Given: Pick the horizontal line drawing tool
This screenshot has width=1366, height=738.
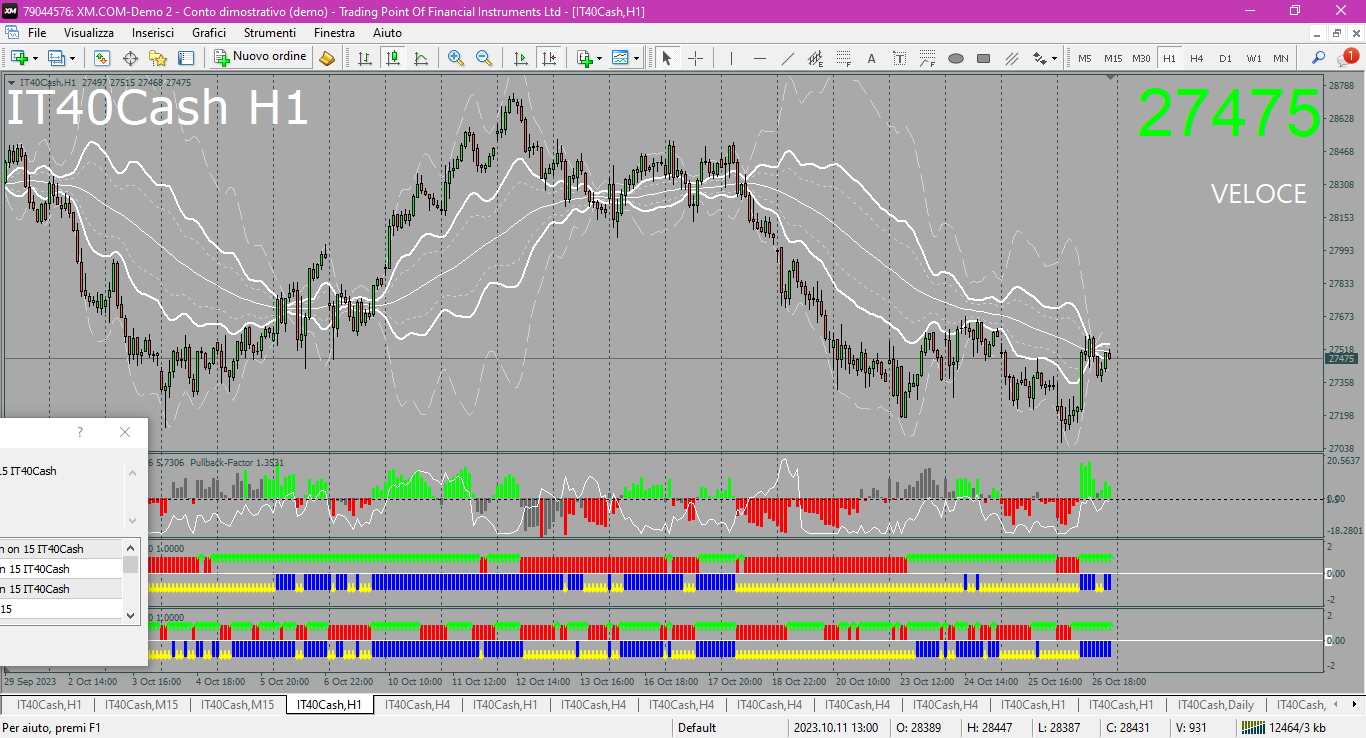Looking at the screenshot, I should click(759, 58).
